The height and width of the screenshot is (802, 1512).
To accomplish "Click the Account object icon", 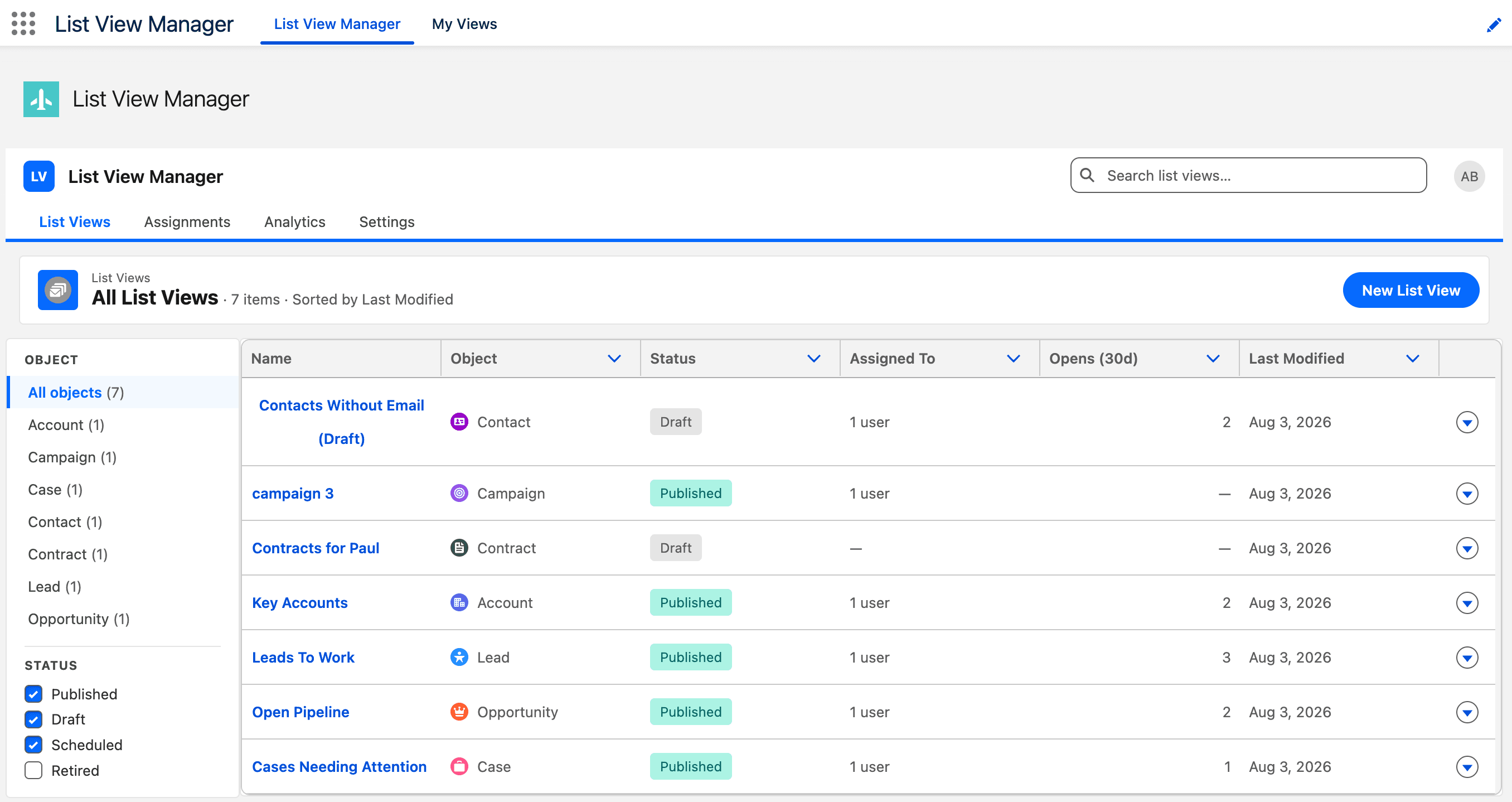I will tap(459, 602).
